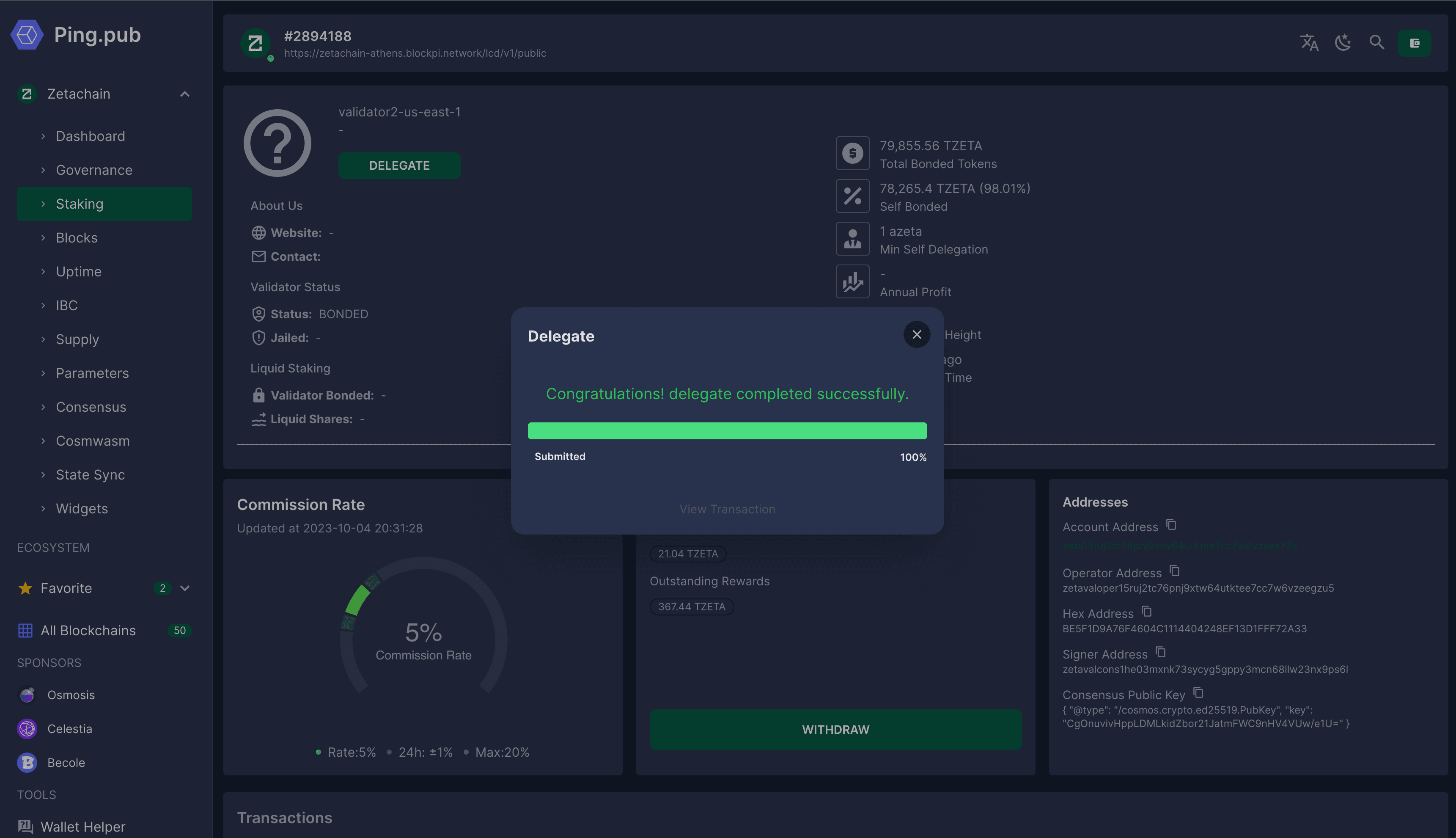Collapse the Zetachain sidebar section
This screenshot has width=1456, height=838.
185,94
